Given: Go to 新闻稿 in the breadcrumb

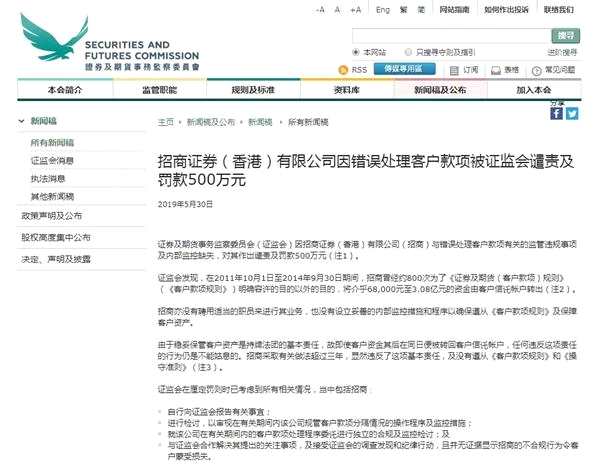Looking at the screenshot, I should 260,122.
